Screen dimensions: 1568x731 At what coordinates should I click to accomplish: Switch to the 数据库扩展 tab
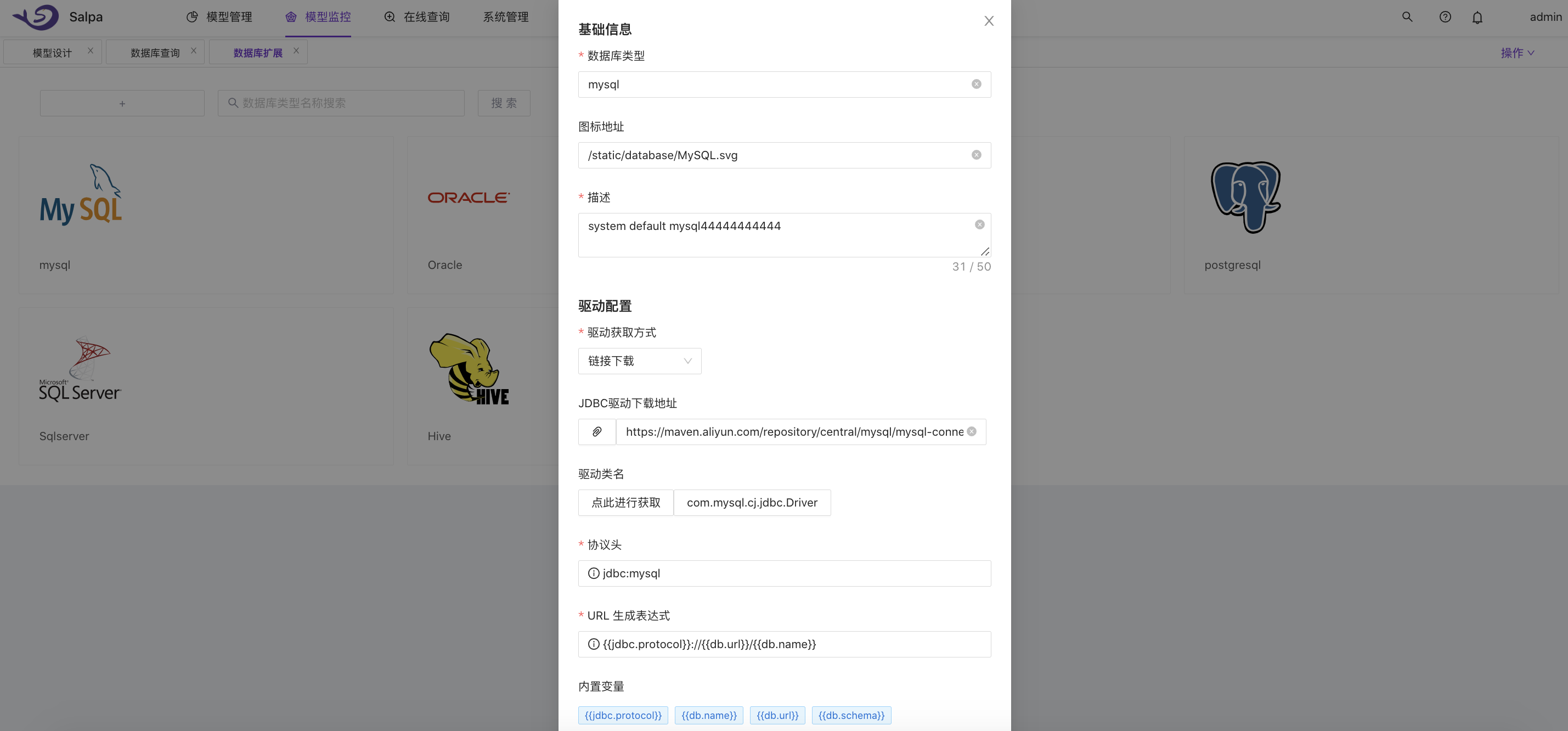[257, 53]
